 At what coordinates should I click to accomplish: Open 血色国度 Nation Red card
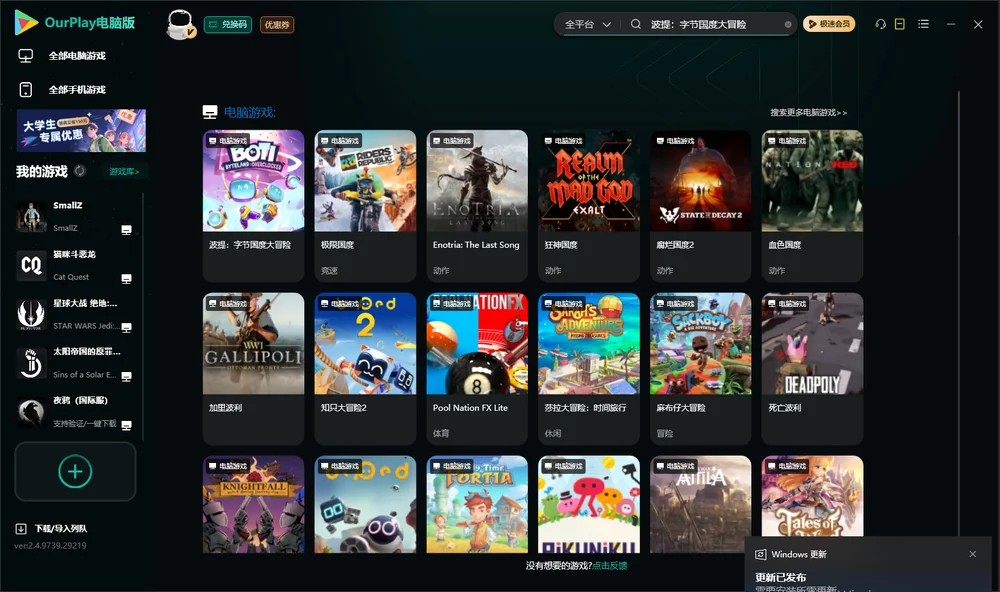(x=812, y=205)
